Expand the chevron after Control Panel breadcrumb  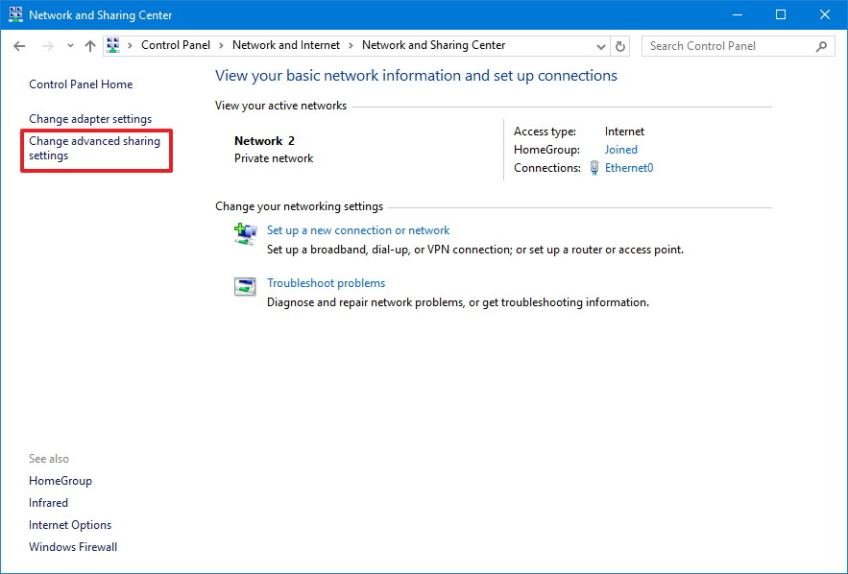click(224, 45)
